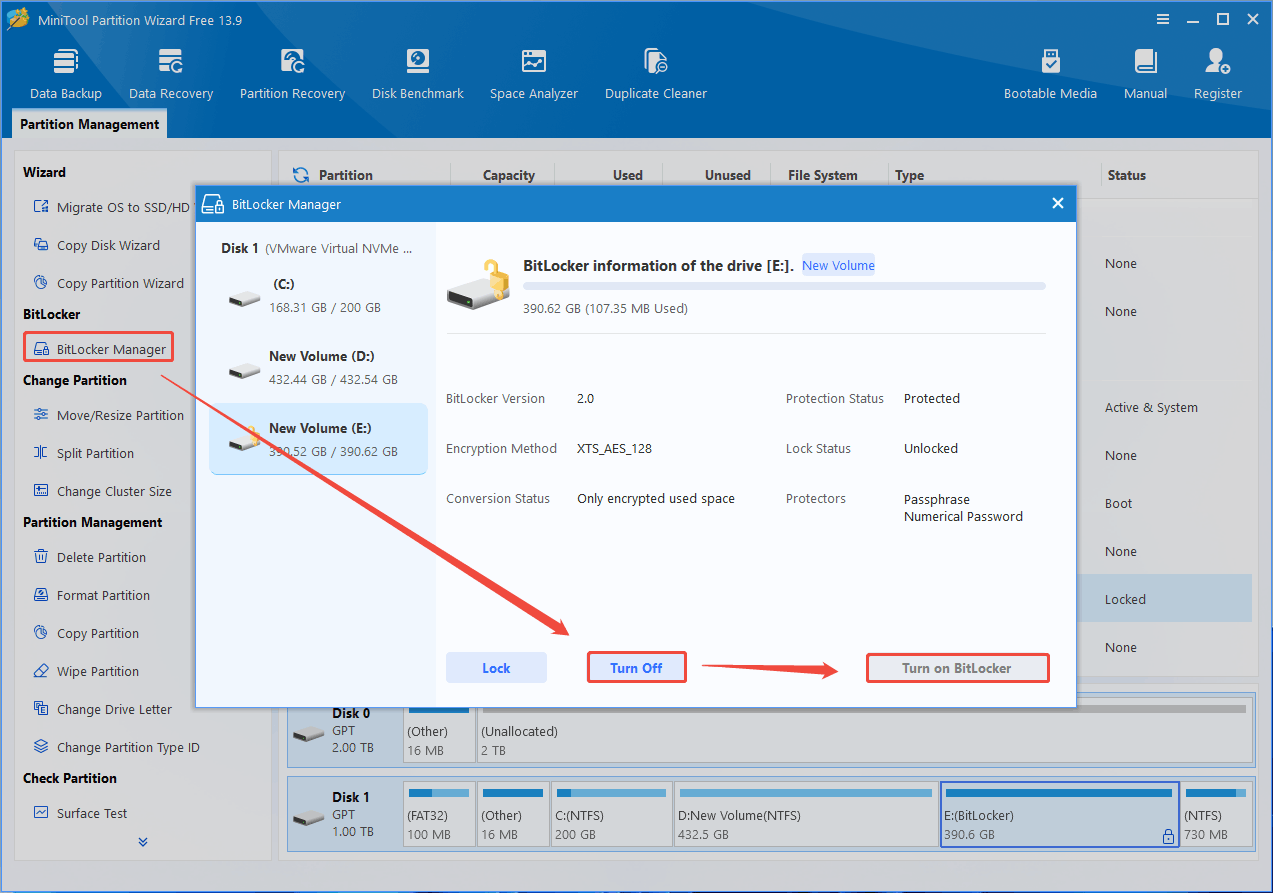Click the Turn Off button
Viewport: 1273px width, 893px height.
click(x=636, y=668)
